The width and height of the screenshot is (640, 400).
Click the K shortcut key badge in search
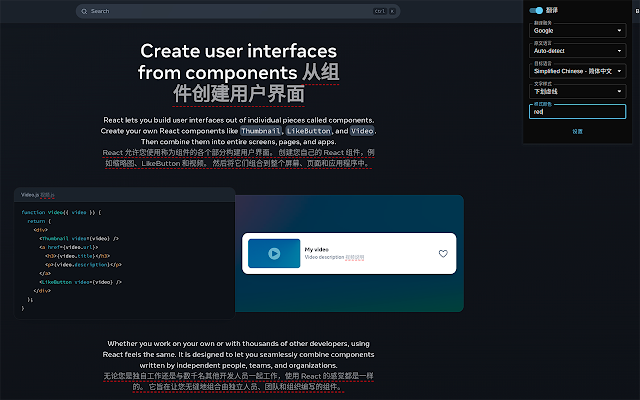click(x=392, y=11)
